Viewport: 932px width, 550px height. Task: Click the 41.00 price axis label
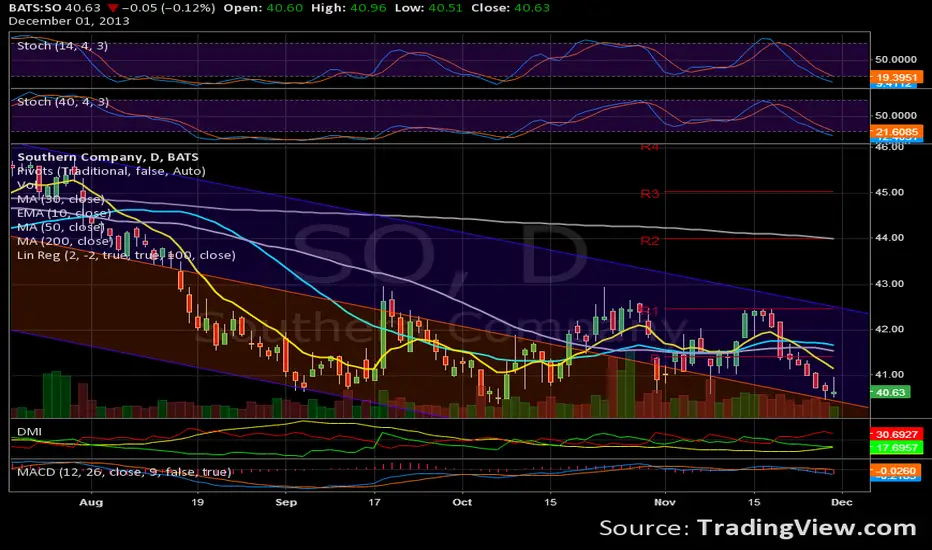(889, 375)
